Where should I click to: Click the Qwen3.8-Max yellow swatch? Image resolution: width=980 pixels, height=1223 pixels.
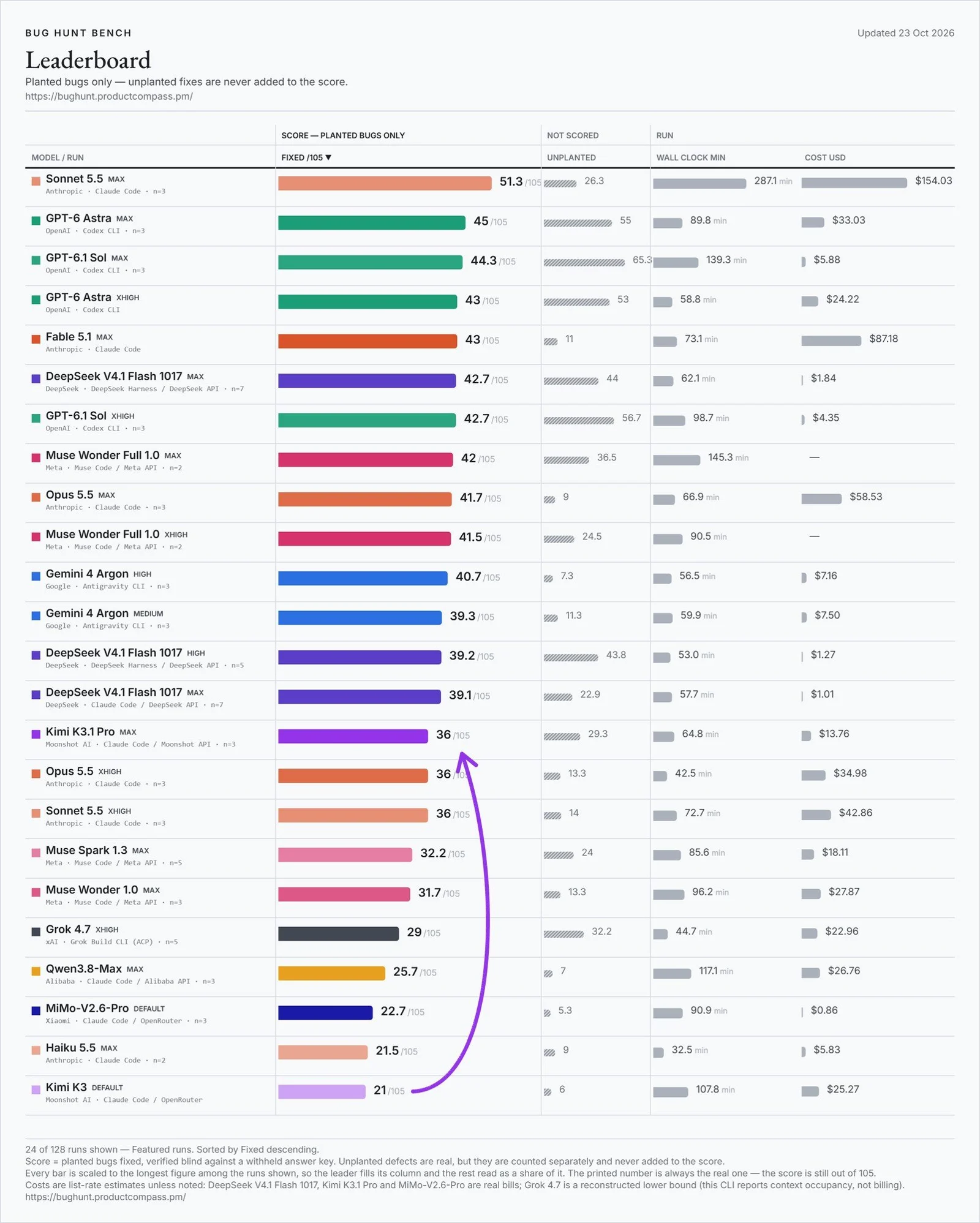pos(36,971)
